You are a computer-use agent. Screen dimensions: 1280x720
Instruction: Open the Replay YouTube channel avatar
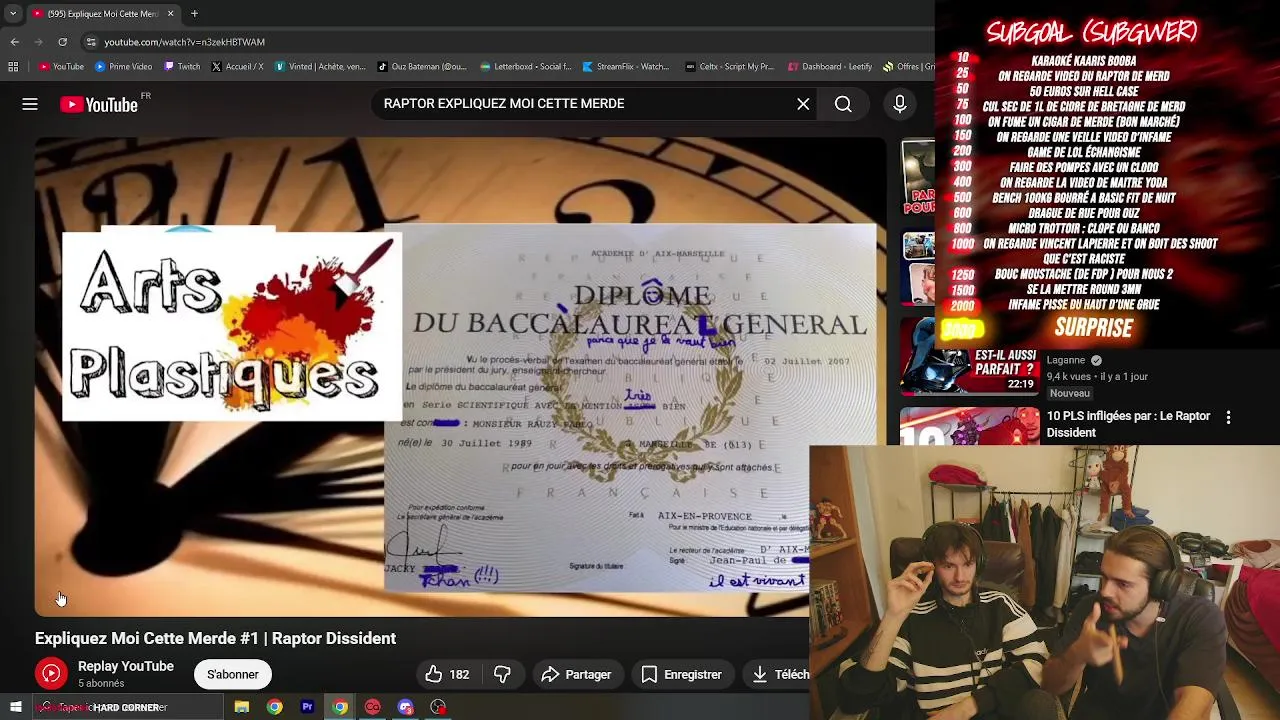[51, 674]
